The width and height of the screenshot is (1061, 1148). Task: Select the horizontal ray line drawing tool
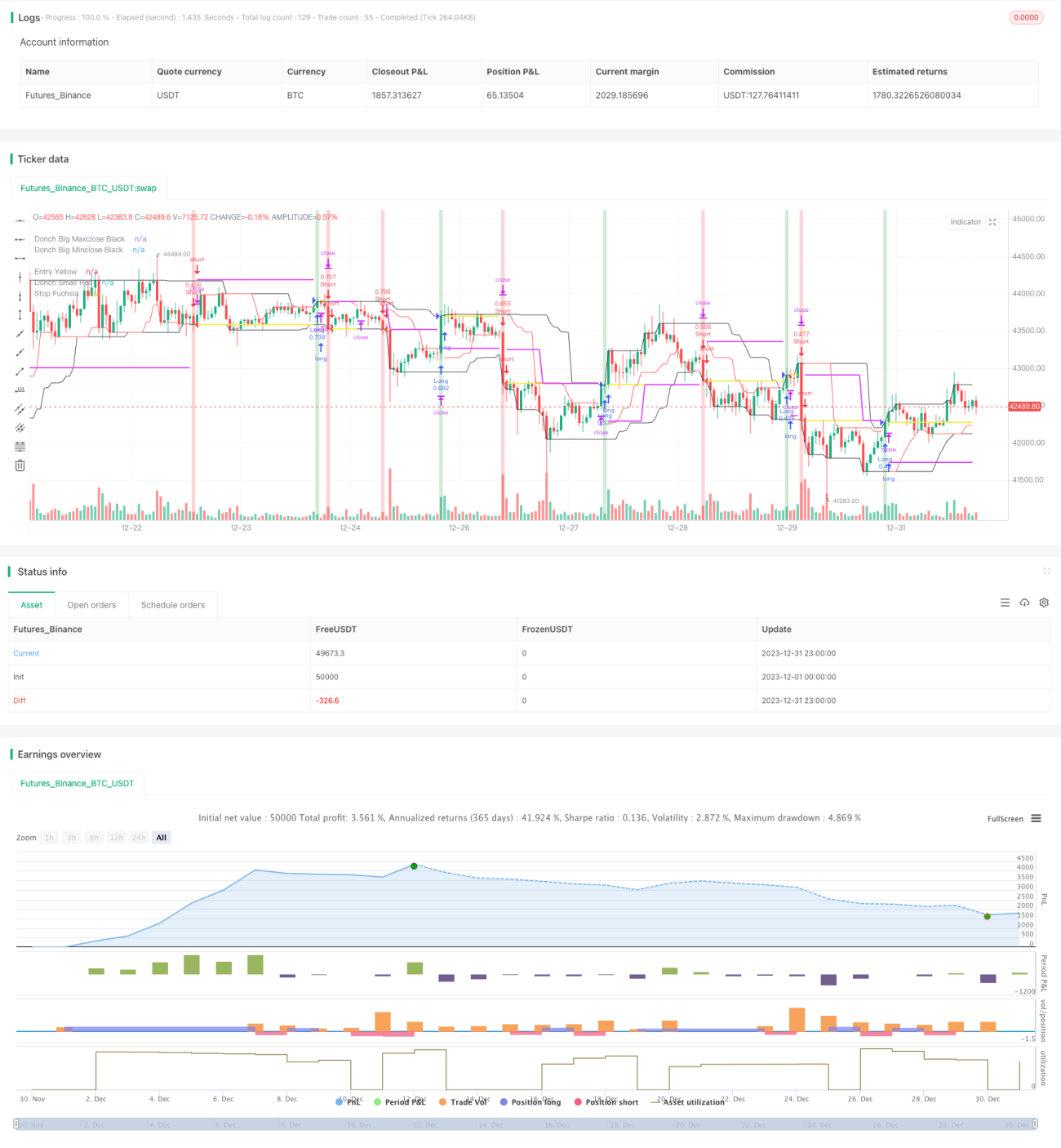coord(20,239)
